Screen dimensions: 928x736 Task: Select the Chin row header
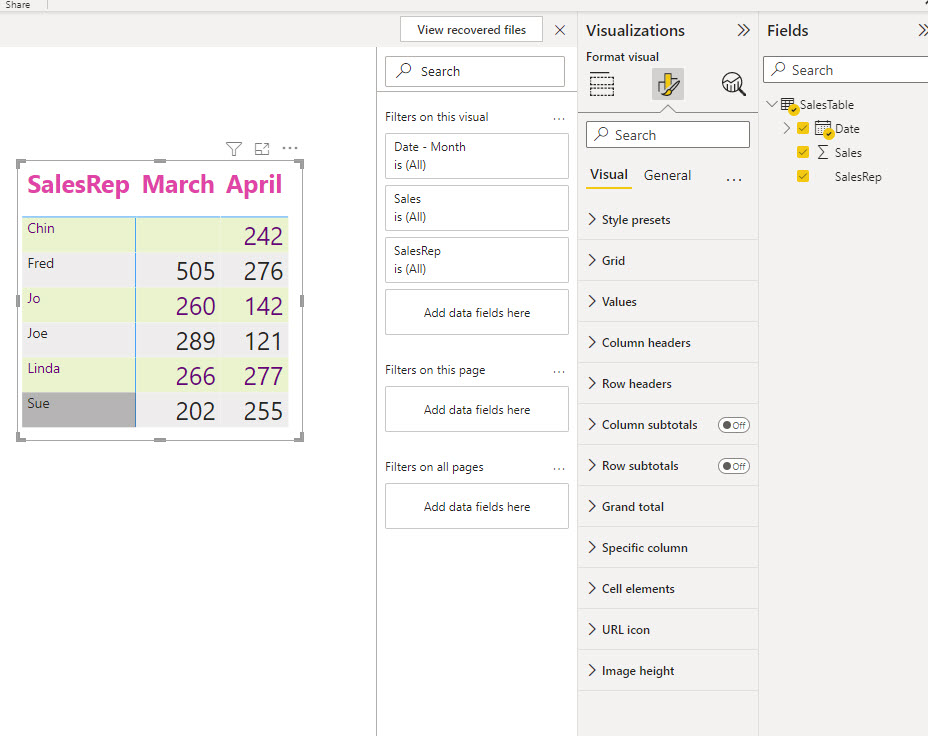point(79,235)
